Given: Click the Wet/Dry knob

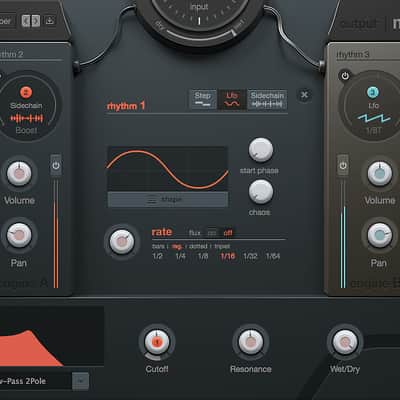Looking at the screenshot, I should coord(345,342).
